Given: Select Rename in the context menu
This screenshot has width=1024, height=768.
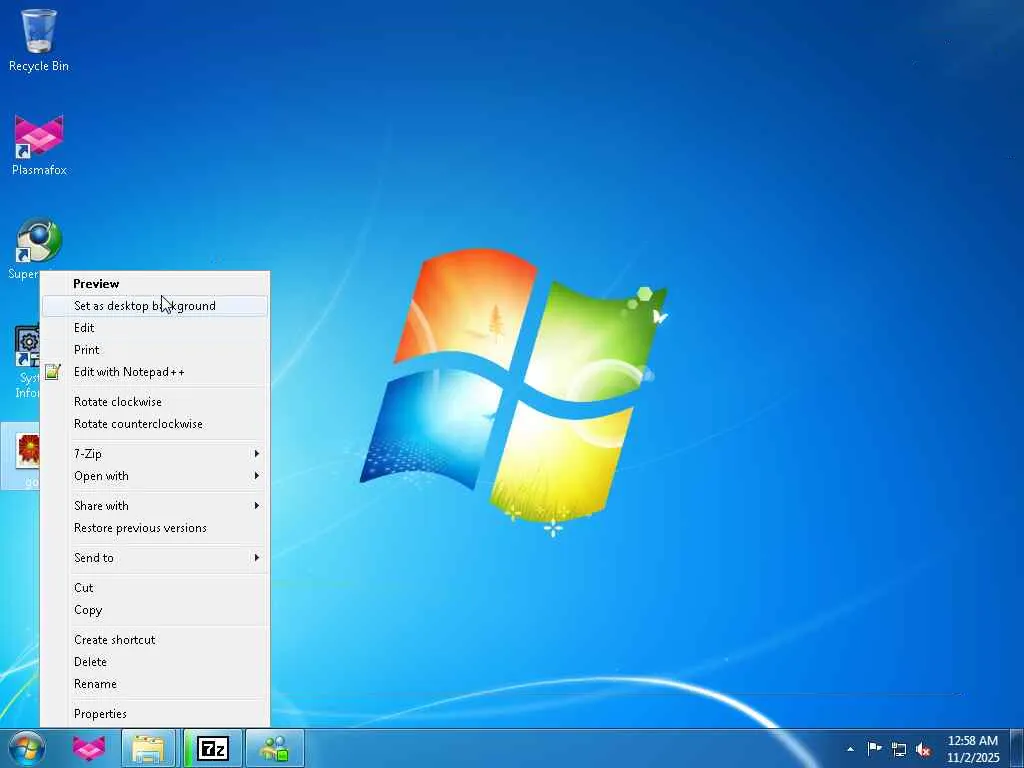Looking at the screenshot, I should (155, 684).
